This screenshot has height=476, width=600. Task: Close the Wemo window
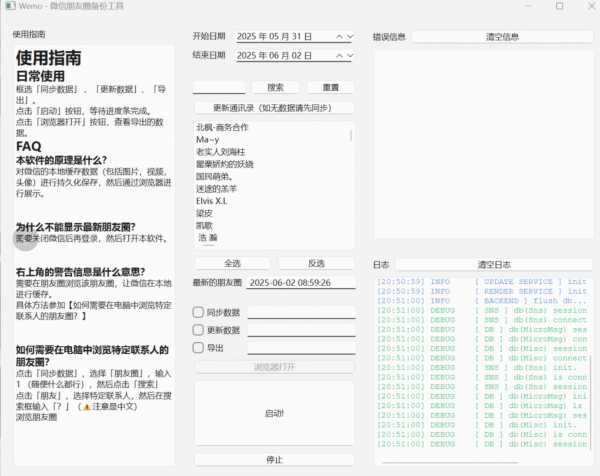[592, 6]
